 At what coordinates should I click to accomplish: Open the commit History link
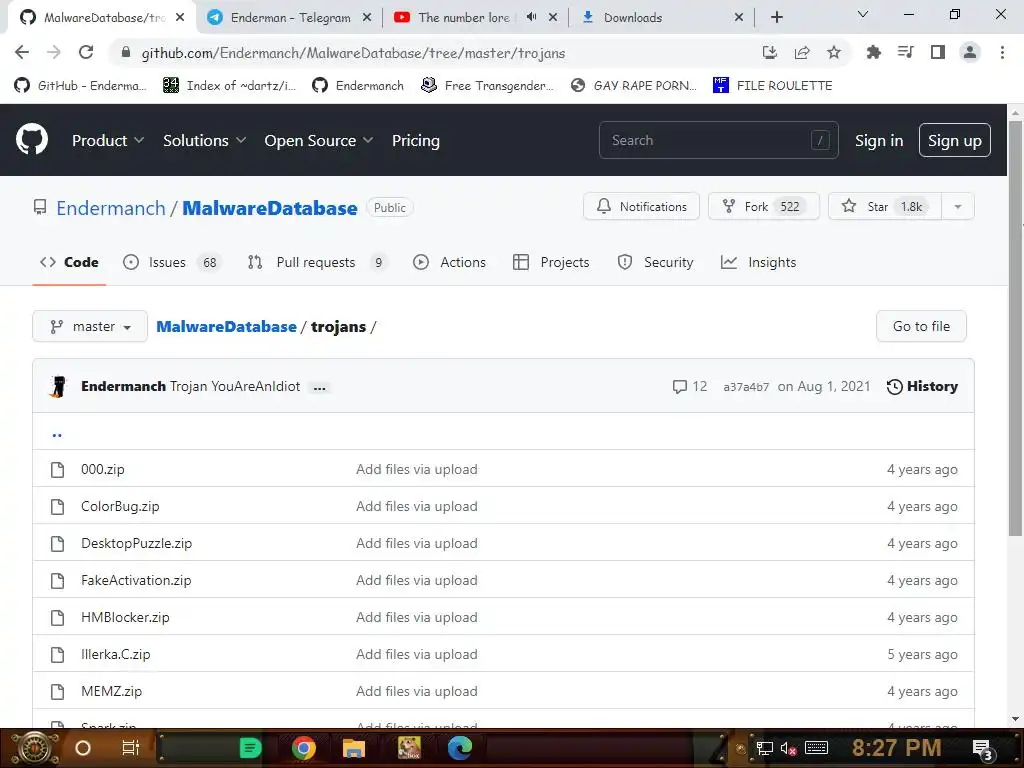pos(922,387)
